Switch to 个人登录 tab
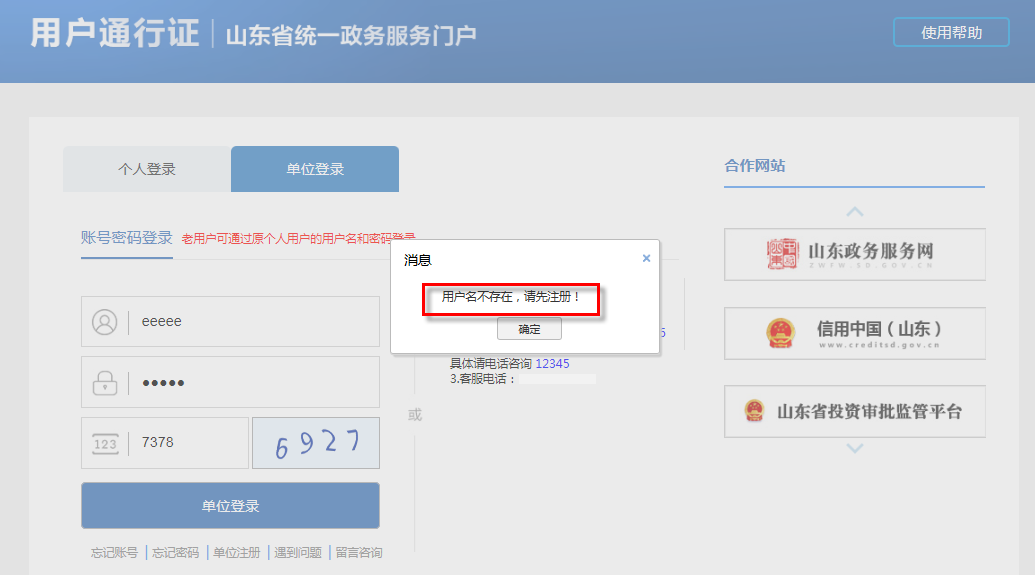The width and height of the screenshot is (1035, 575). 147,169
